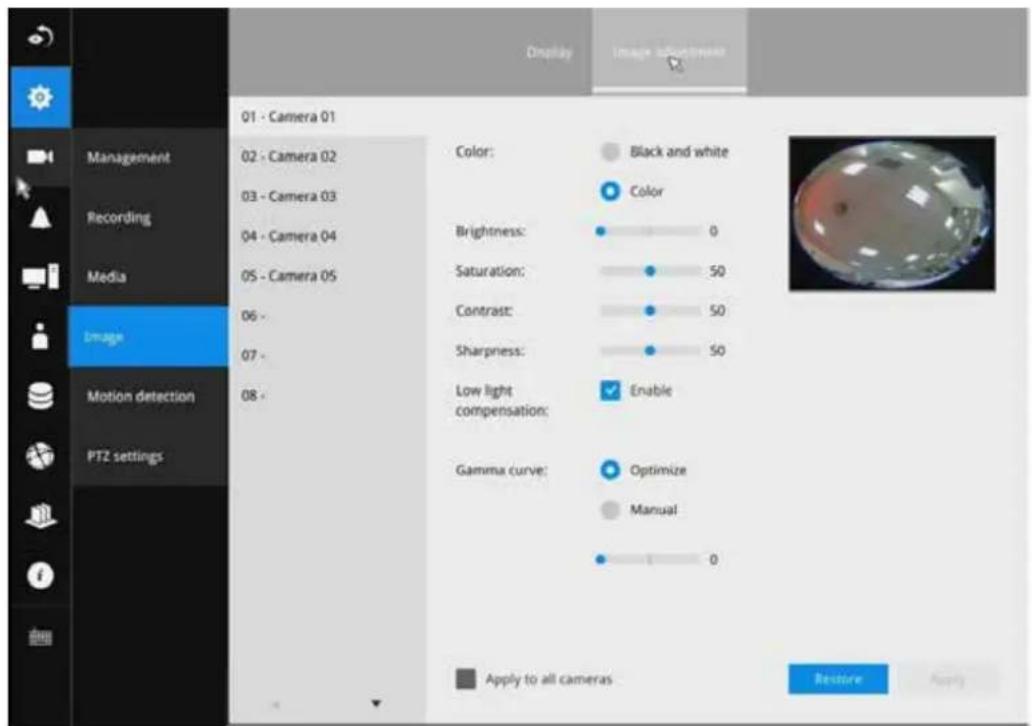Image resolution: width=1032 pixels, height=726 pixels.
Task: Select 02 - Camera 02 in list
Action: 327,156
